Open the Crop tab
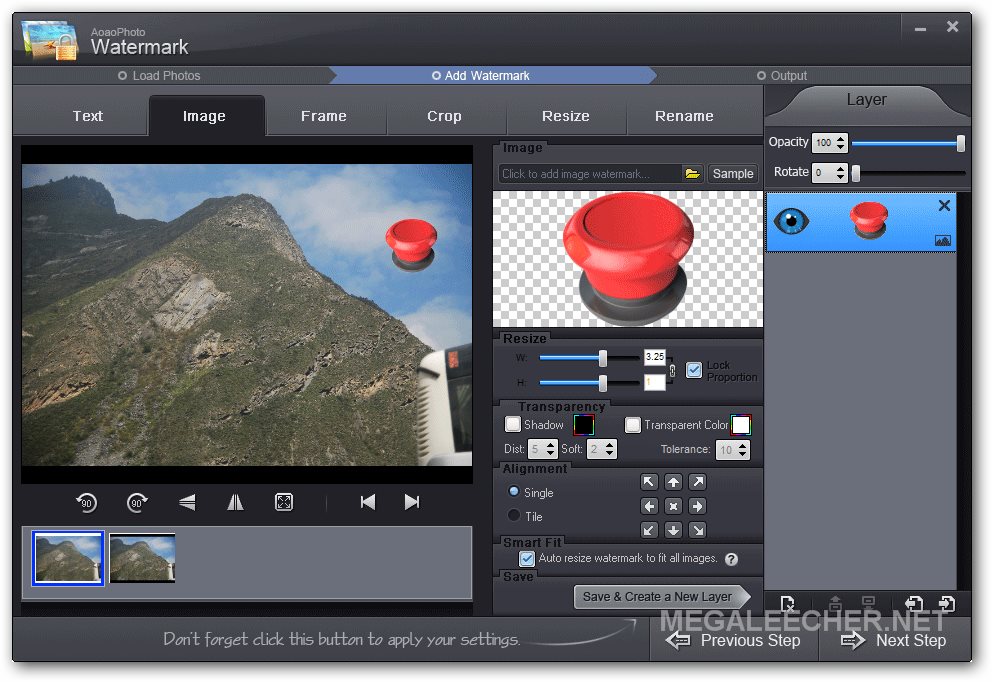992x682 pixels. (444, 116)
